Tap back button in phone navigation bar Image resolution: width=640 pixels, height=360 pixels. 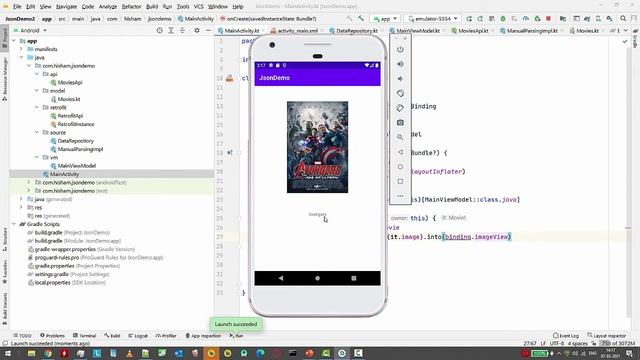point(281,278)
